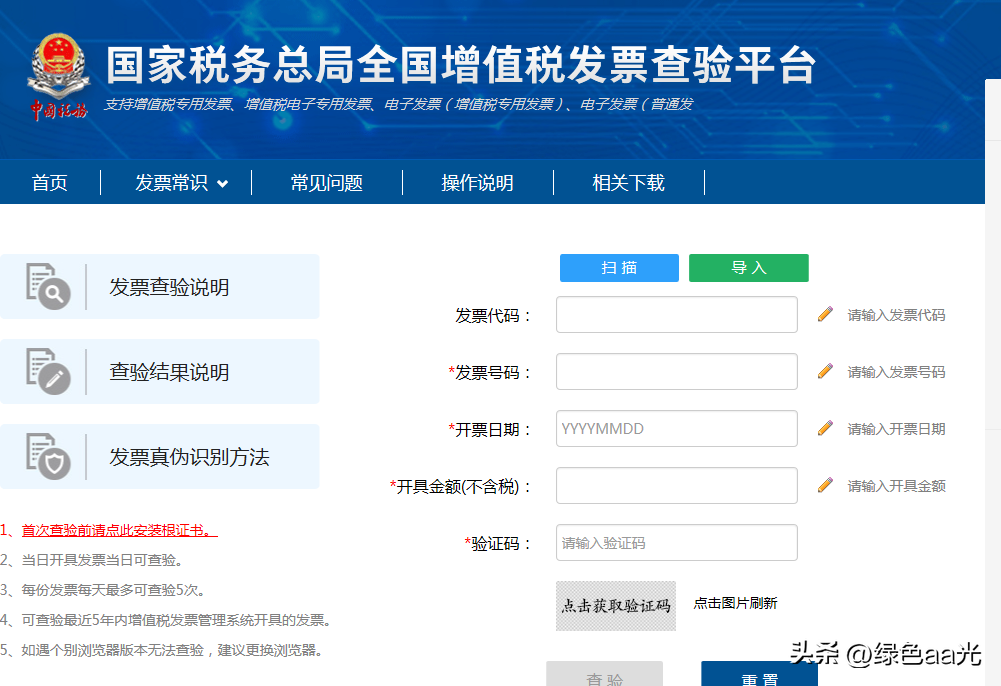
Task: Select the pencil icon next to 开票日期
Action: click(824, 428)
